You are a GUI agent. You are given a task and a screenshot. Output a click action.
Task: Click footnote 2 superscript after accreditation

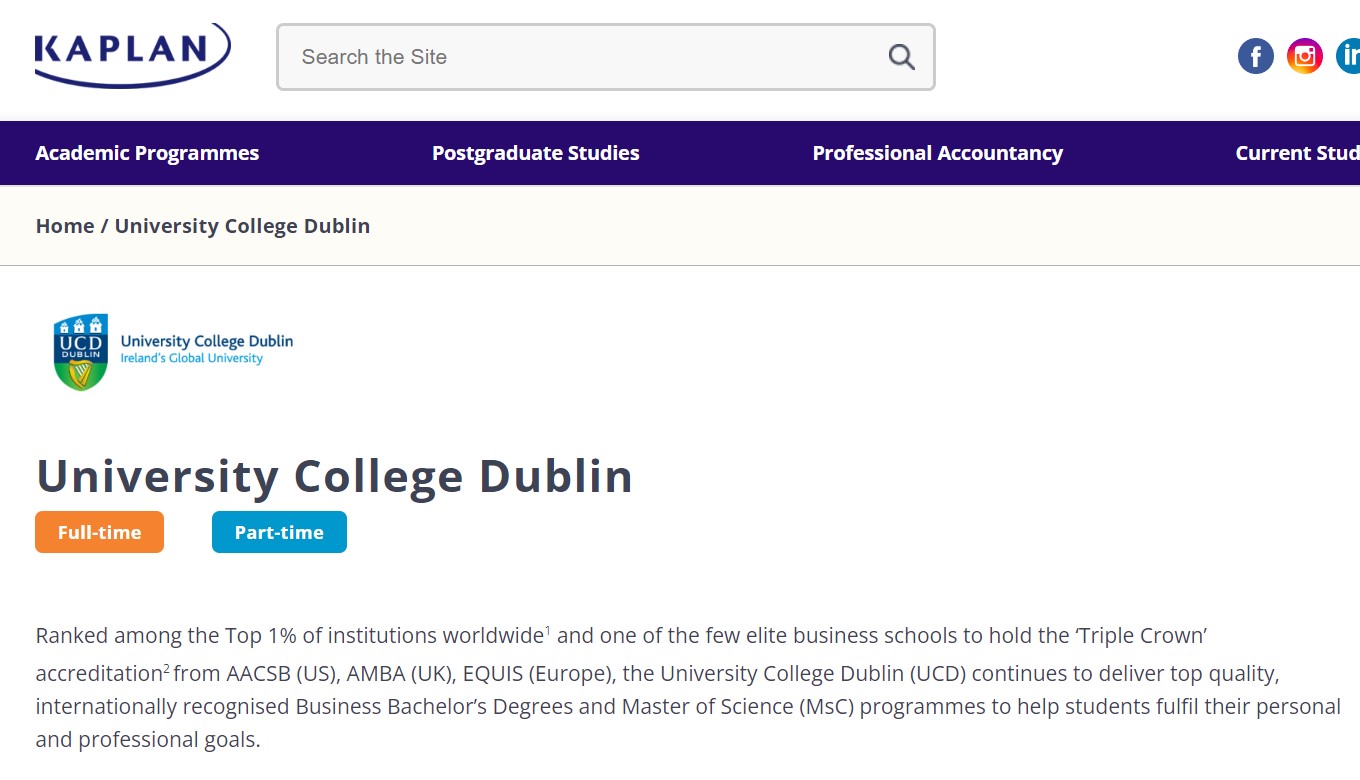[167, 666]
